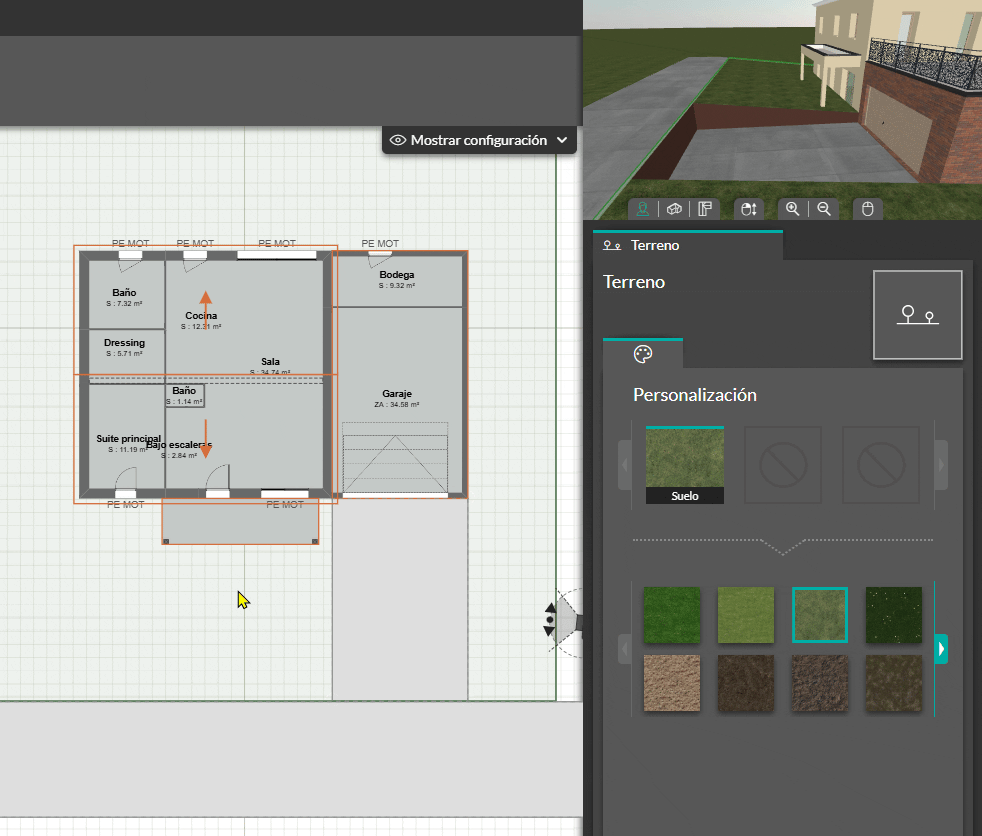Pick the dark speckled green texture
This screenshot has width=982, height=836.
pyautogui.click(x=894, y=615)
